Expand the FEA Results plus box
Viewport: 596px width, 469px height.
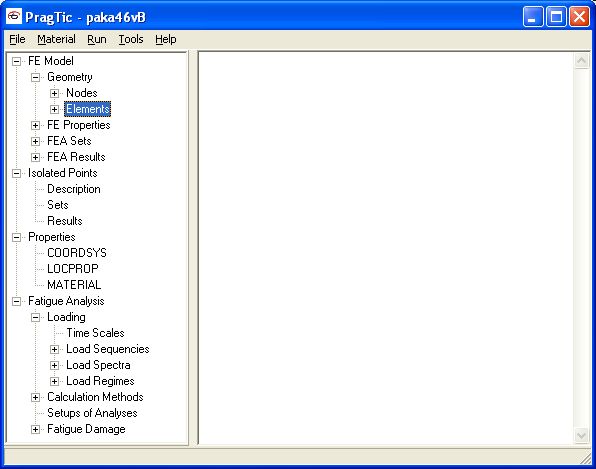pyautogui.click(x=35, y=157)
